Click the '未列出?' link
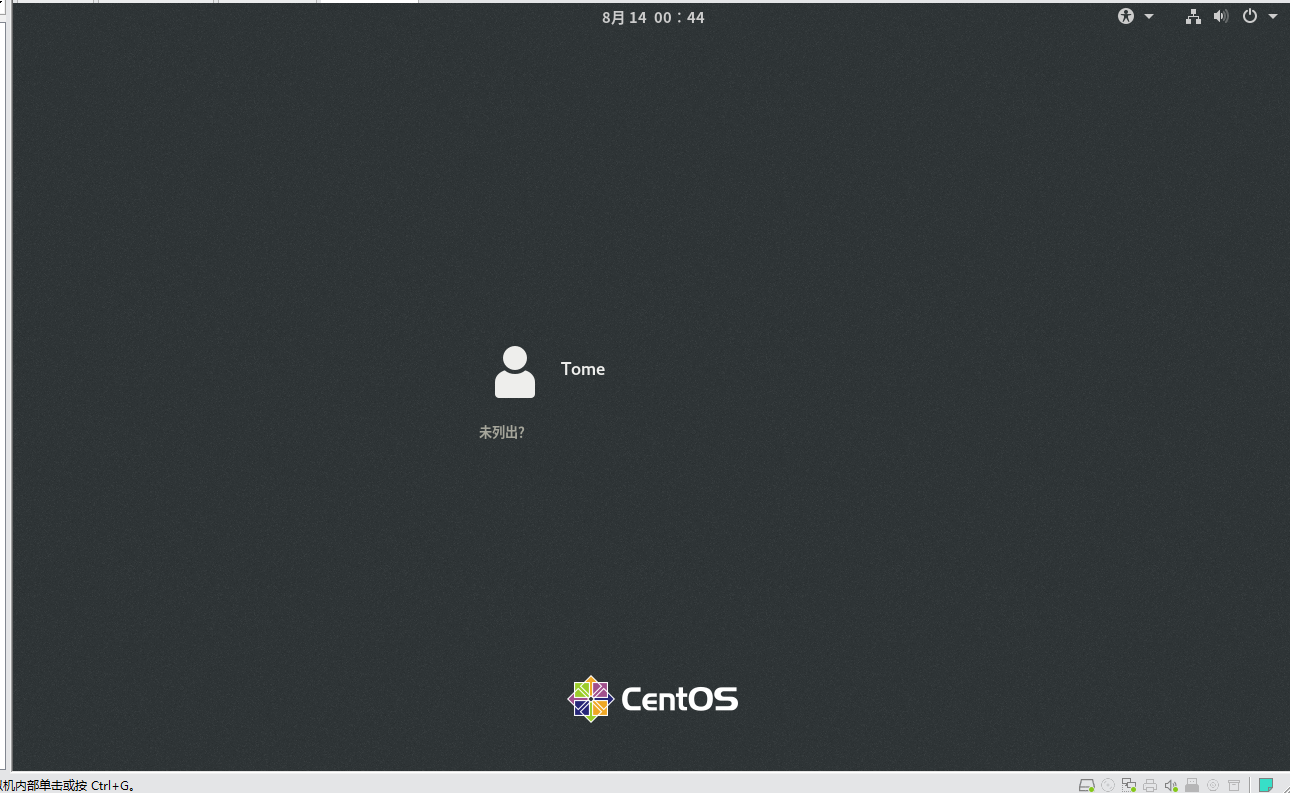The width and height of the screenshot is (1290, 793). point(502,432)
